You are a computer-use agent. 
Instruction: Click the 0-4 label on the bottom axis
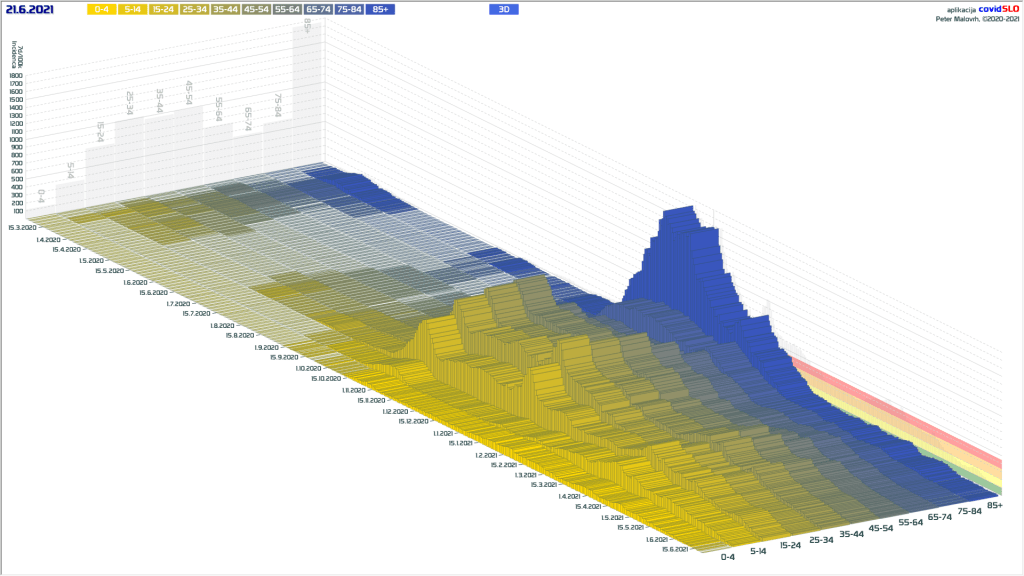point(727,558)
